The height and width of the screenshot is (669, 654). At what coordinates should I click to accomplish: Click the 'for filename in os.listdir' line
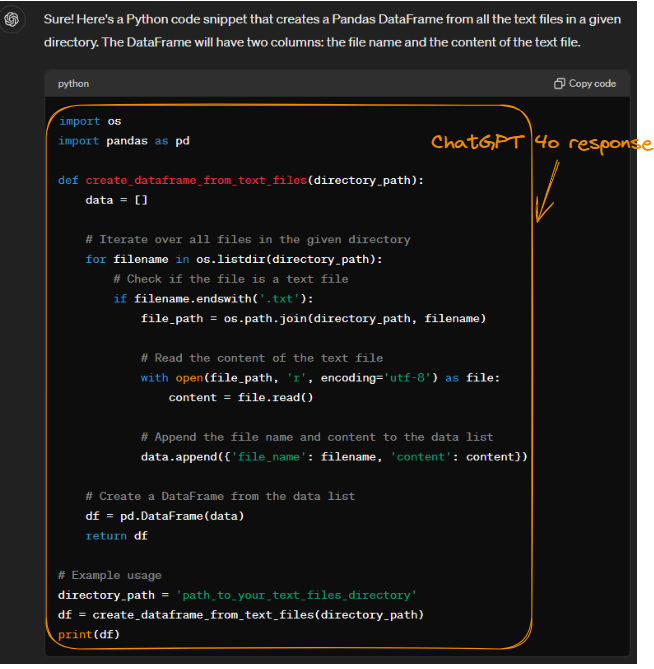[x=234, y=259]
